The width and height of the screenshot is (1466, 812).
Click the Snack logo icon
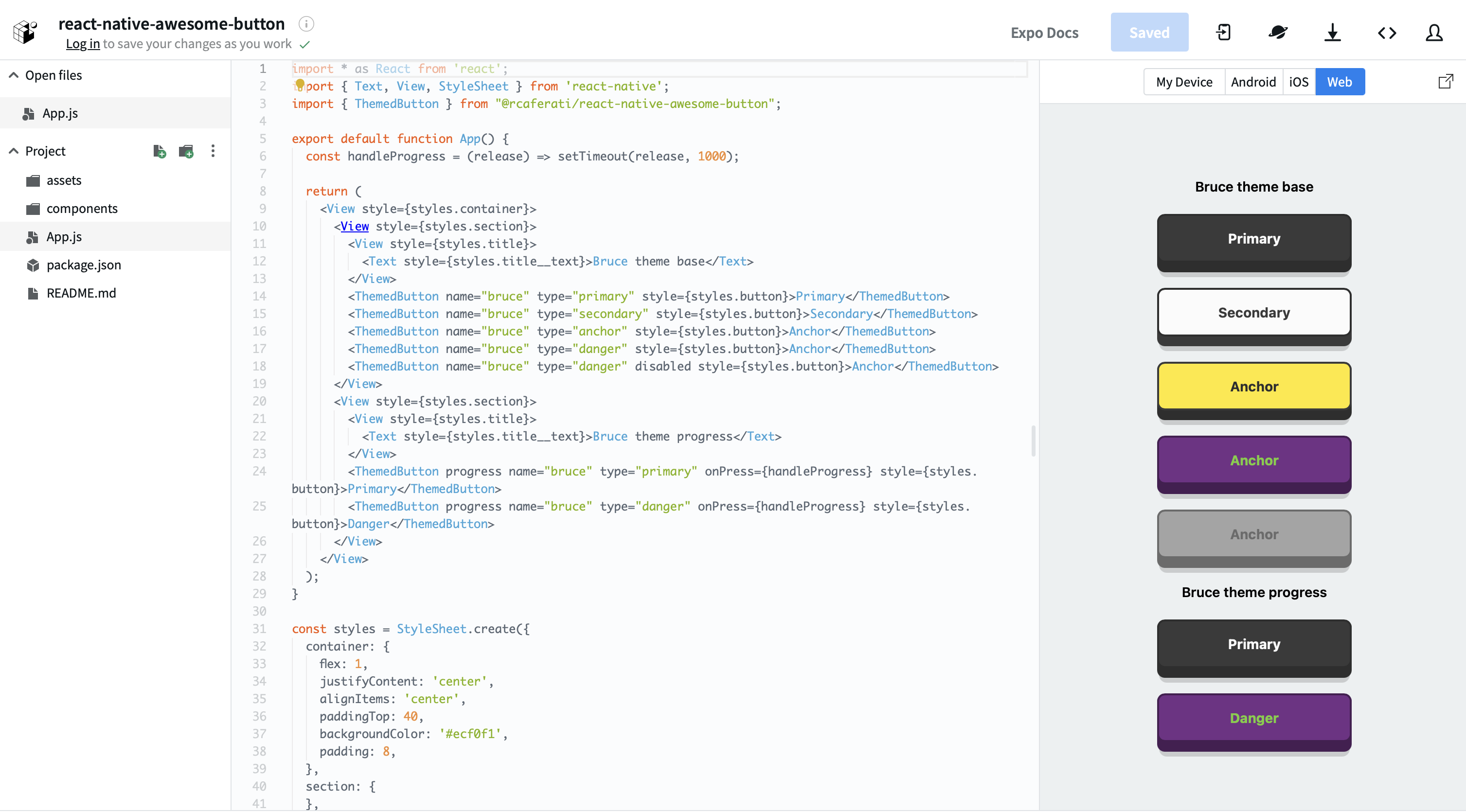point(25,32)
